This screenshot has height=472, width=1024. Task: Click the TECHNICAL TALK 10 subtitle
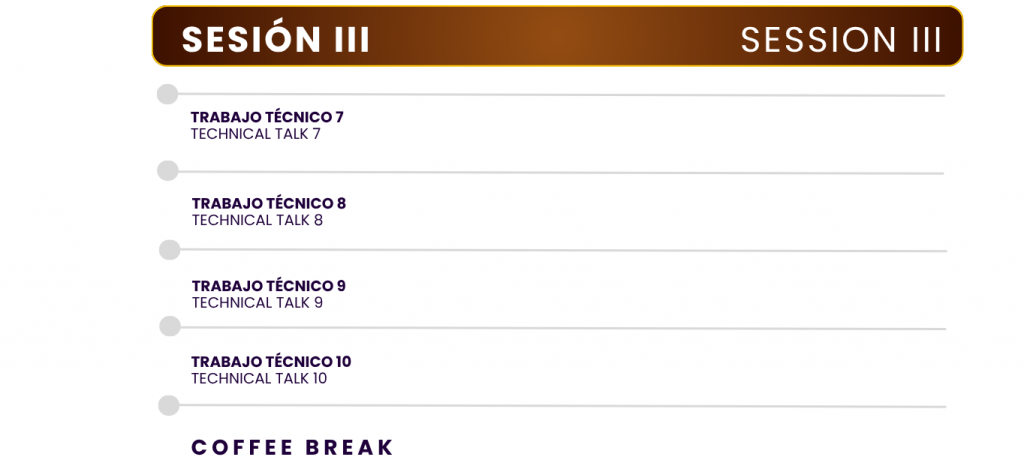259,378
